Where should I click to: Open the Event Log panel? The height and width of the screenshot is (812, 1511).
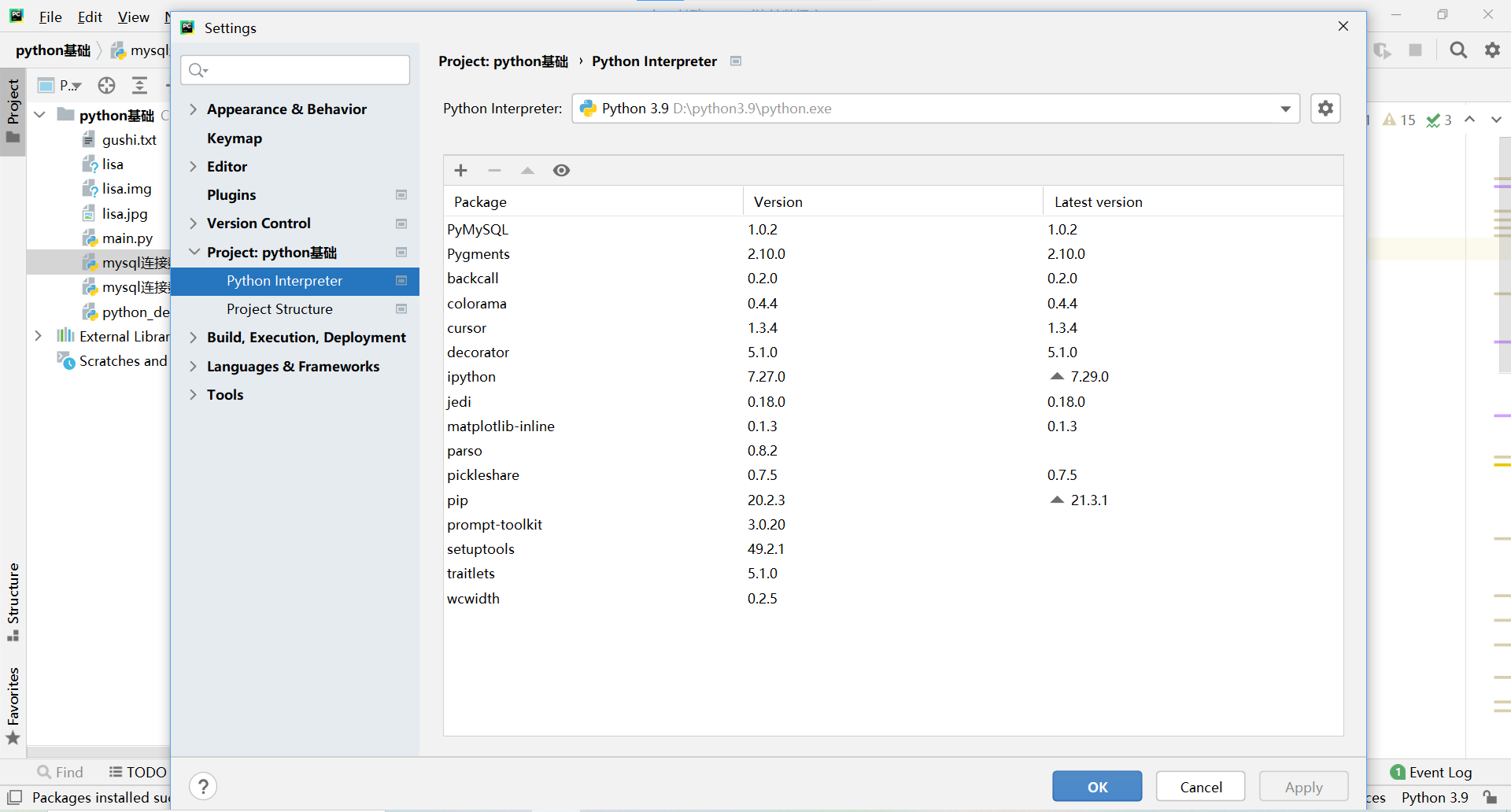tap(1432, 772)
